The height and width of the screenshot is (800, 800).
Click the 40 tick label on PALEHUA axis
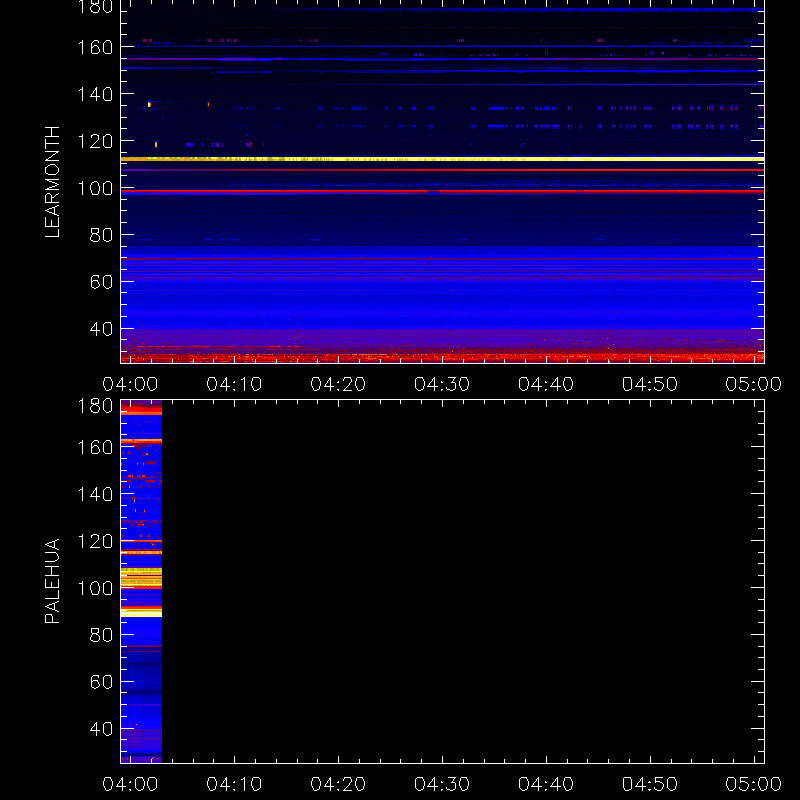101,729
